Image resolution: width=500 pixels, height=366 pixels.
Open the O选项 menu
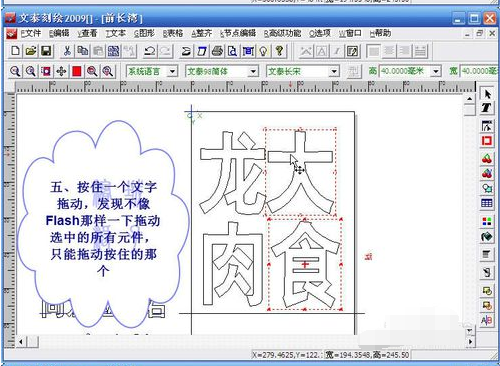319,33
